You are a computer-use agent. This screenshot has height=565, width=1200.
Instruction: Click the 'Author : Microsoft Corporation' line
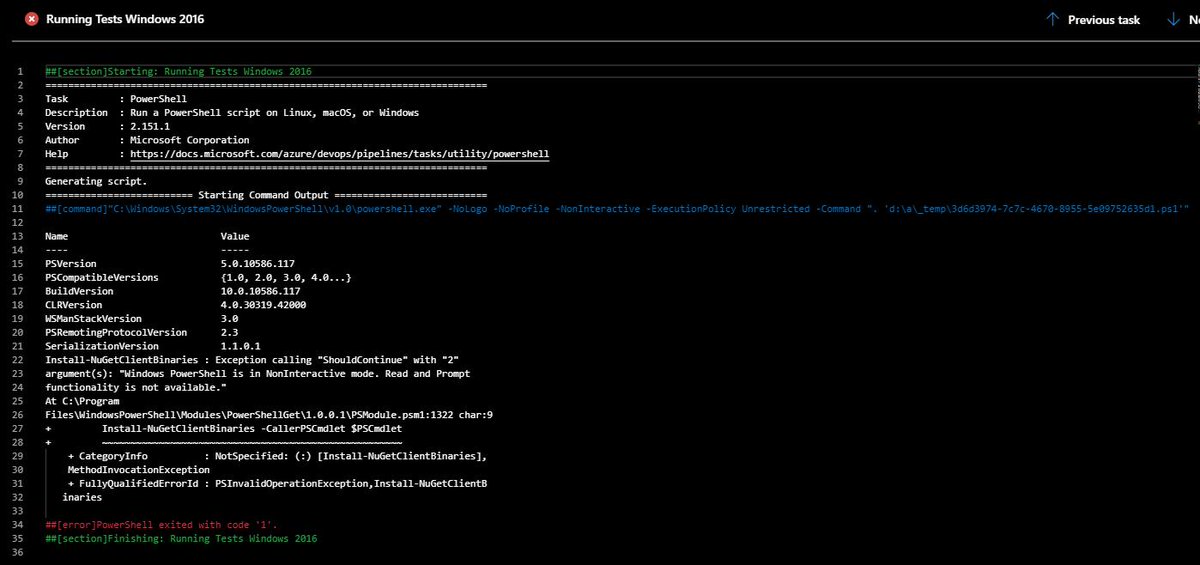tap(147, 140)
